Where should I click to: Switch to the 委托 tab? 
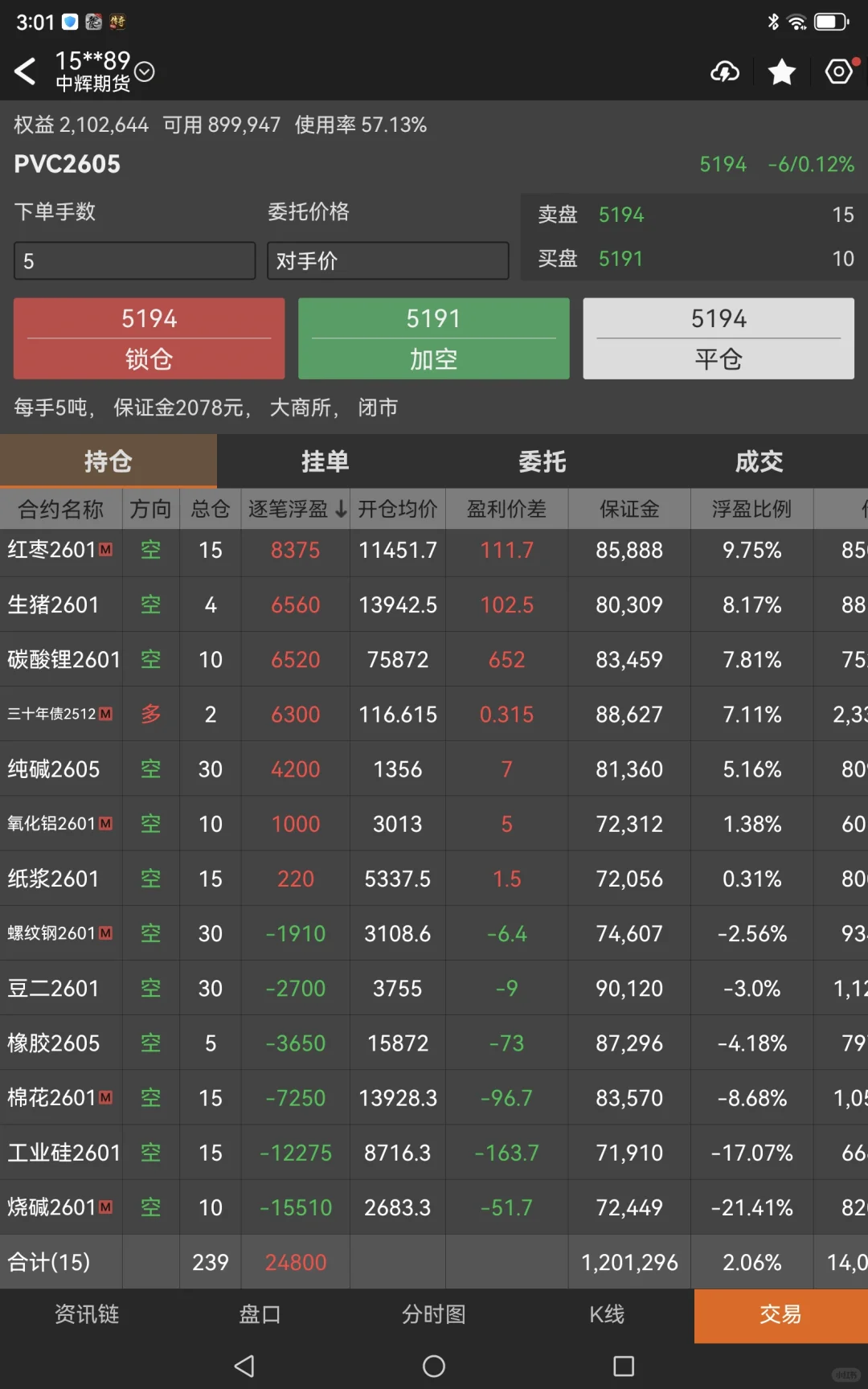coord(542,461)
